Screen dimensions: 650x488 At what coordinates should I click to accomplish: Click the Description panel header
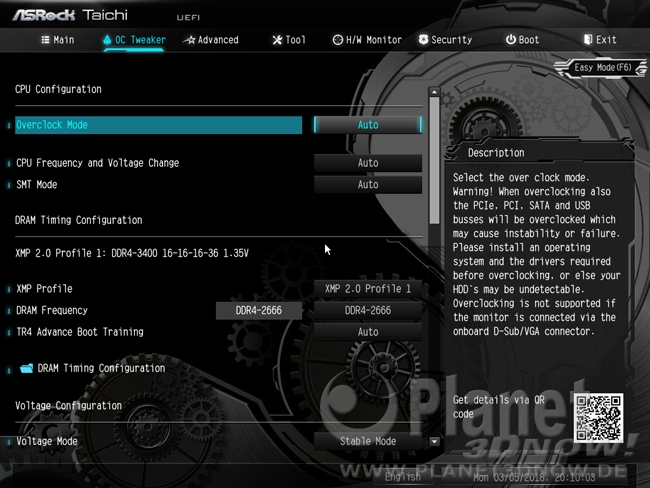click(496, 153)
